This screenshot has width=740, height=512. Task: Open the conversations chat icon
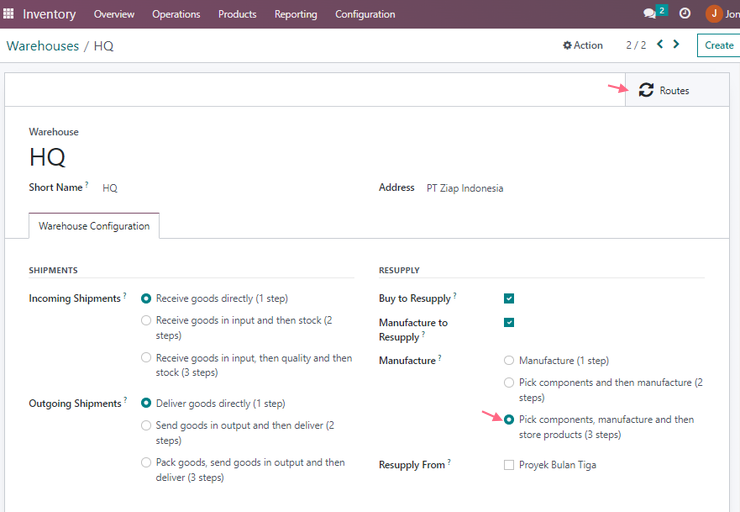pyautogui.click(x=649, y=14)
